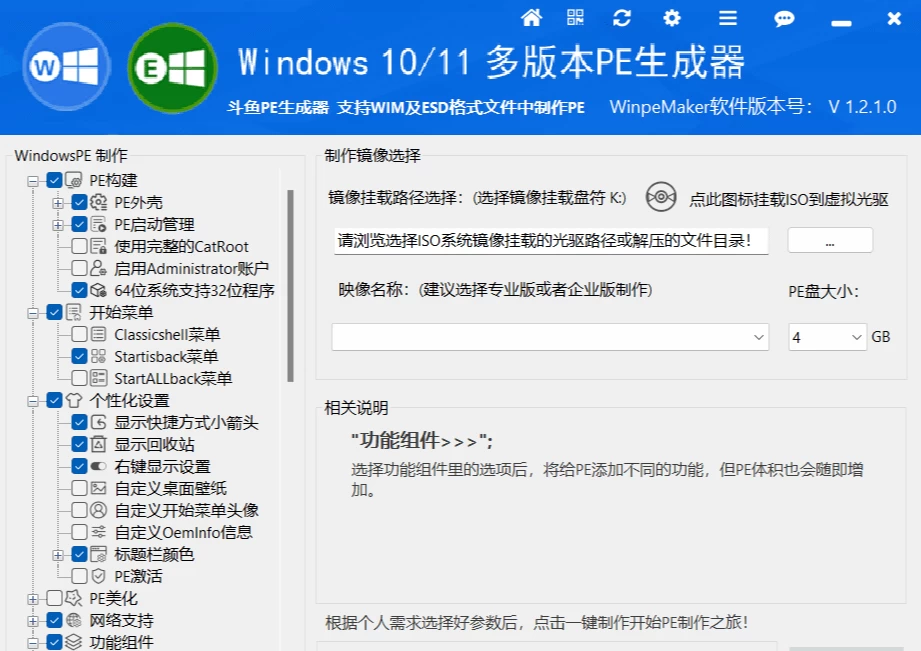Uncheck the 显示回收站 checkbox

(79, 444)
